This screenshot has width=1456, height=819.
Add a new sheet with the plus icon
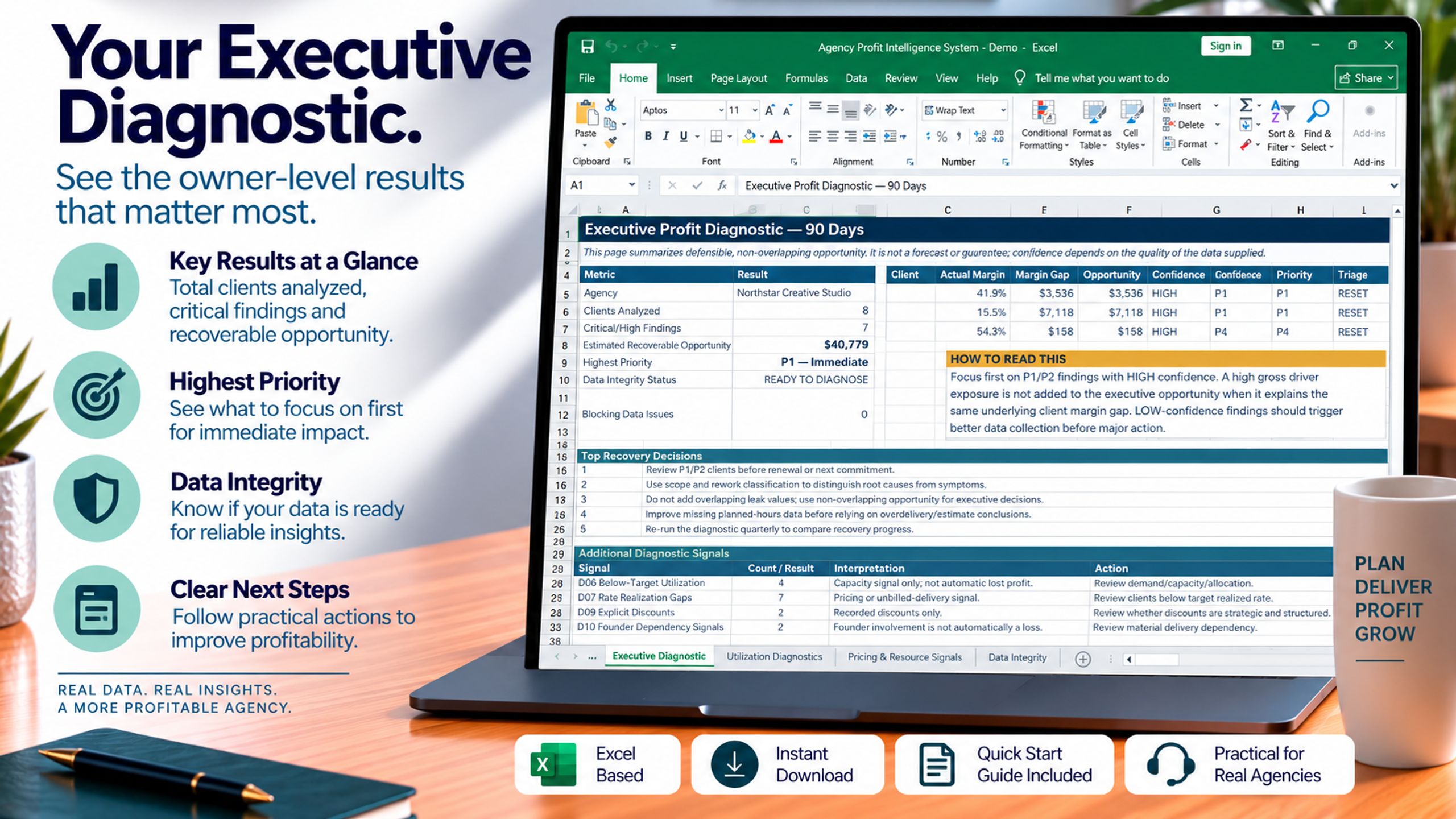(1083, 659)
